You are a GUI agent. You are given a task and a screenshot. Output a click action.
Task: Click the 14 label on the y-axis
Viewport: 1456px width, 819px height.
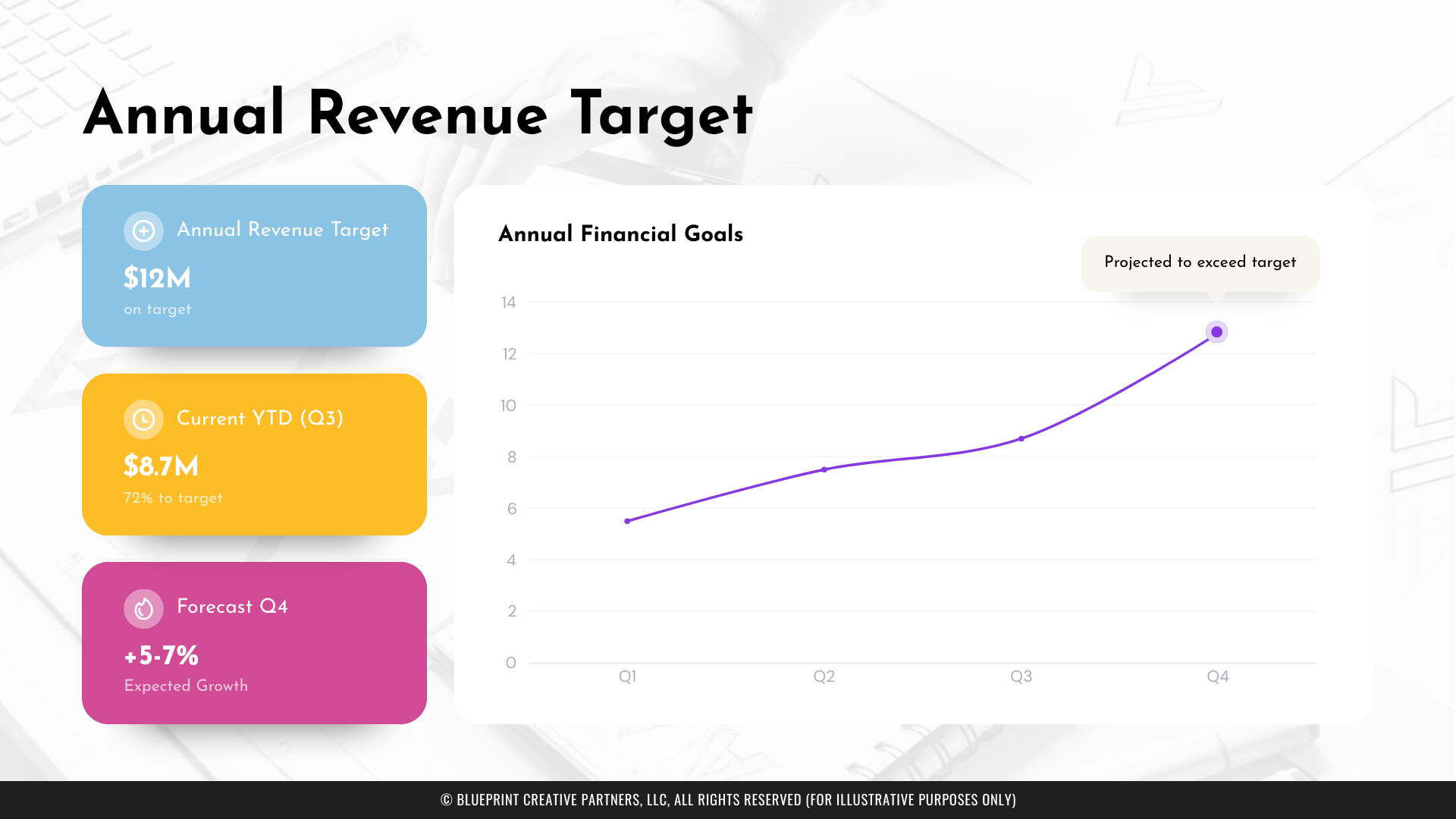click(x=508, y=303)
